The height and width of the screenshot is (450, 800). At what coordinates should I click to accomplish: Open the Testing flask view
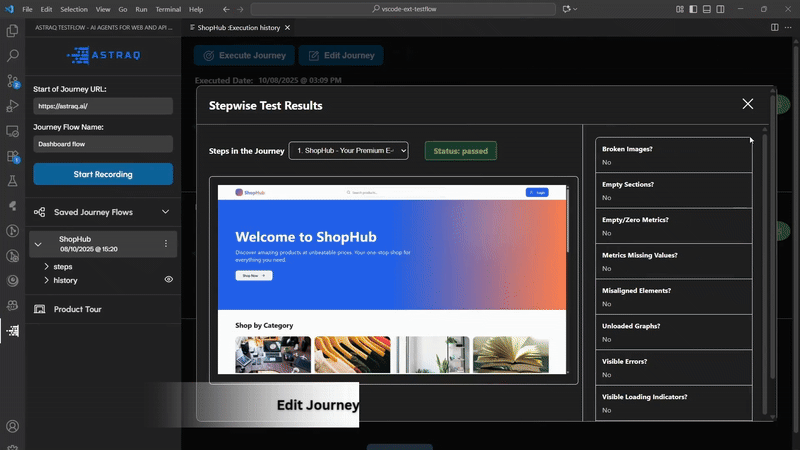(12, 181)
